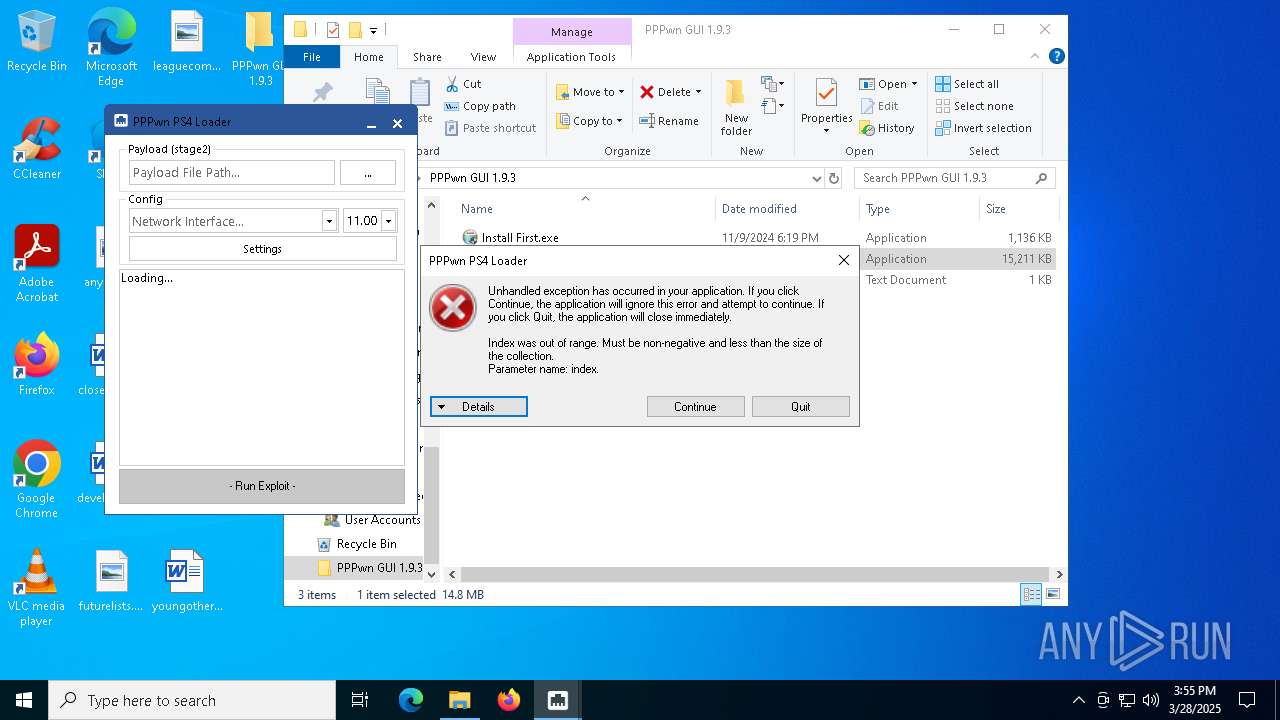Open Application Tools tab
Image resolution: width=1280 pixels, height=720 pixels.
[571, 57]
